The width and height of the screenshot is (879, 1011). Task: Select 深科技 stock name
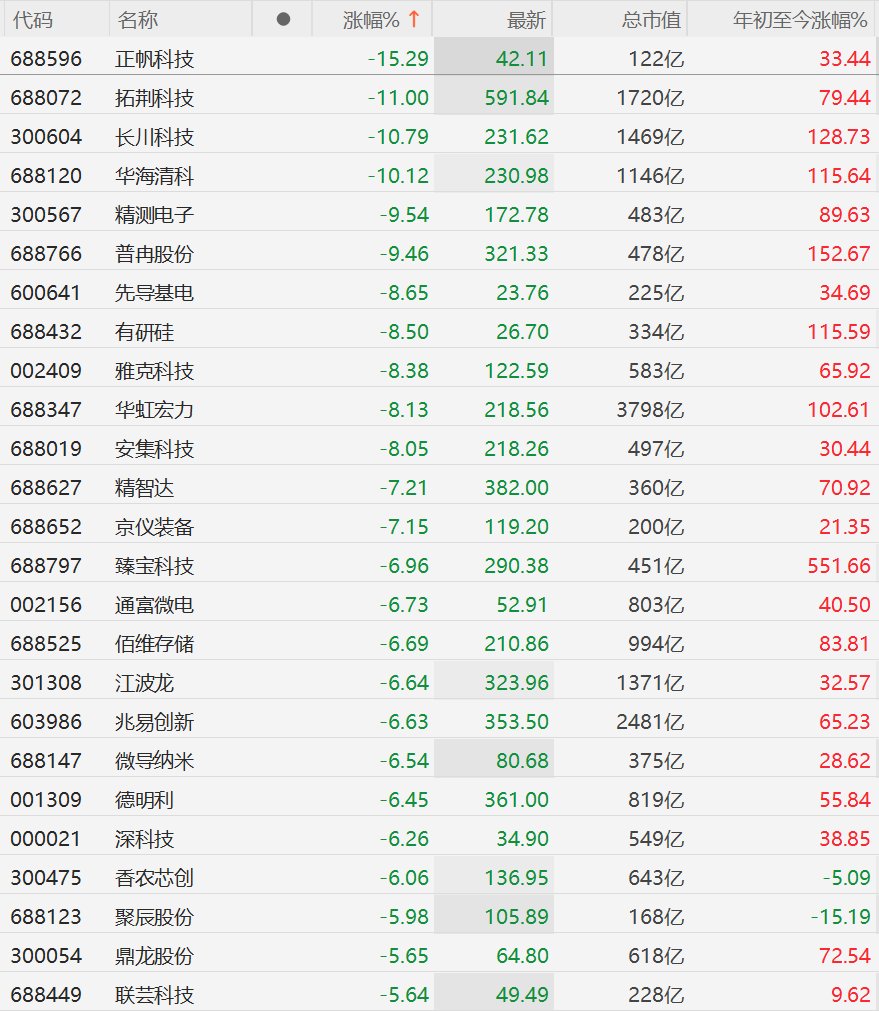coord(144,839)
